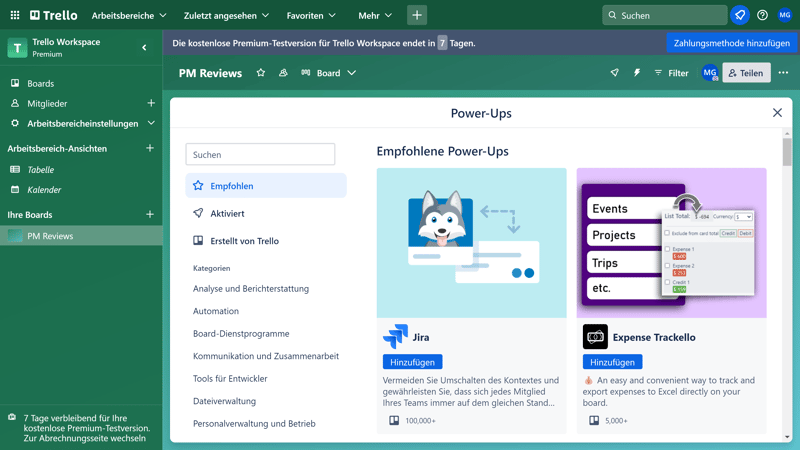Select the Empfohlen tab
800x450 pixels.
[x=266, y=186]
